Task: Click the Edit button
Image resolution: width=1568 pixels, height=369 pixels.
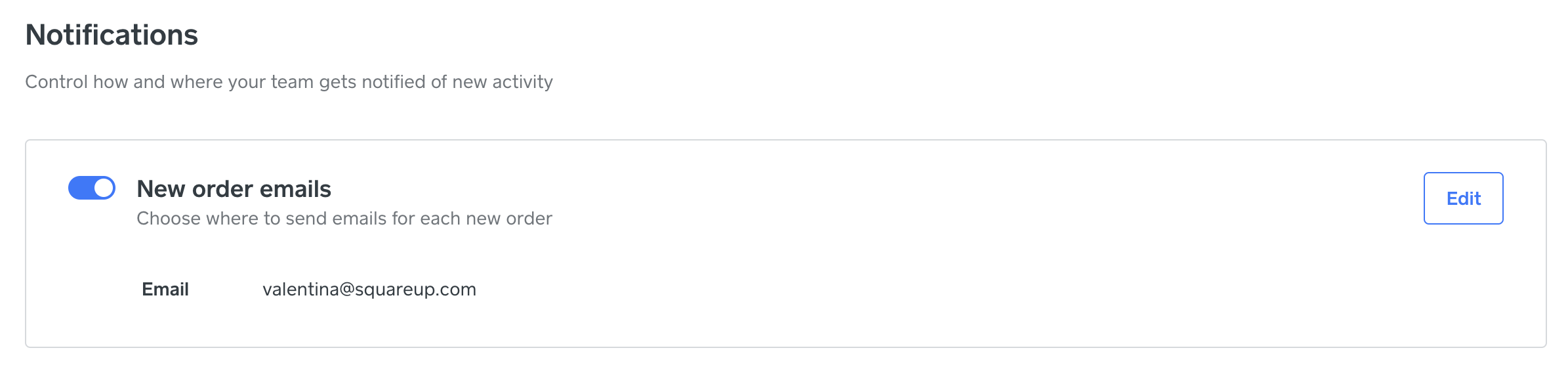Action: (x=1462, y=198)
